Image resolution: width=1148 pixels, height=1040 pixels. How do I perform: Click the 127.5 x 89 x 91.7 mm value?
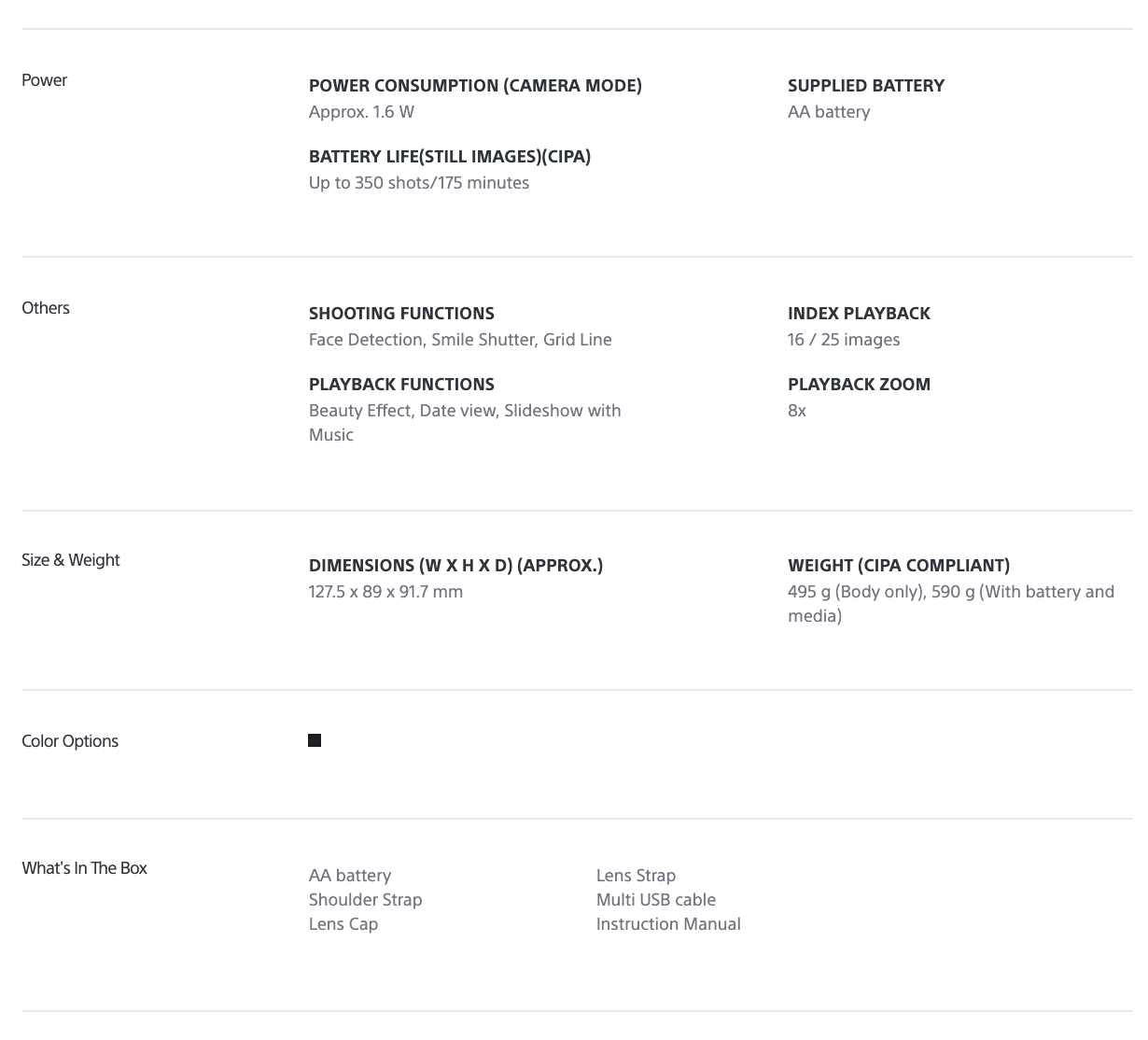click(385, 592)
